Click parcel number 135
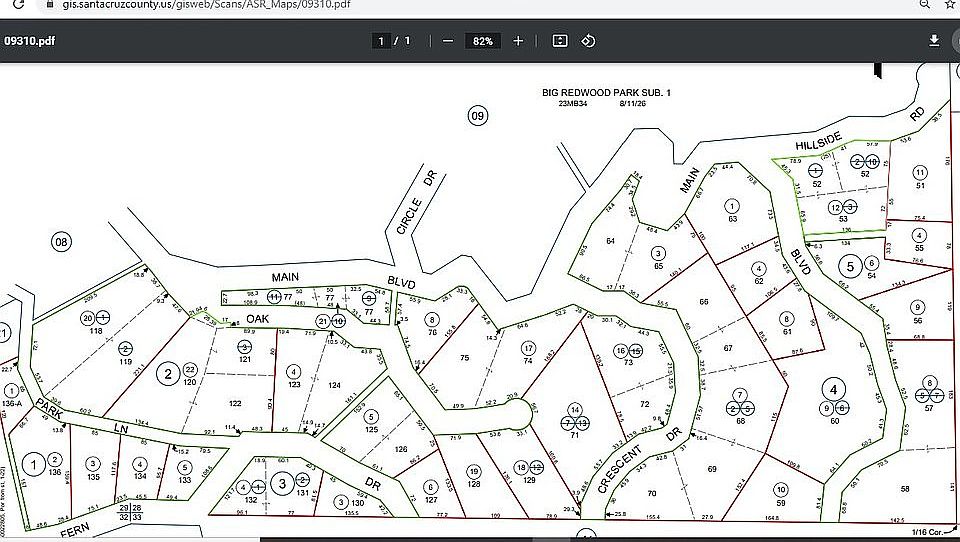Viewport: 960px width, 542px height. 93,477
